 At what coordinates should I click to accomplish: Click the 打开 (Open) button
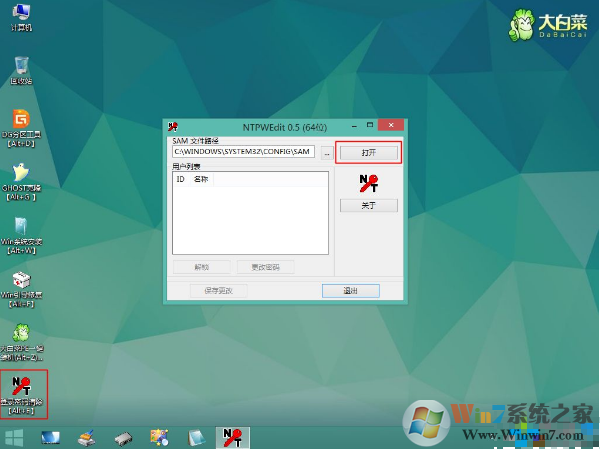pos(368,153)
